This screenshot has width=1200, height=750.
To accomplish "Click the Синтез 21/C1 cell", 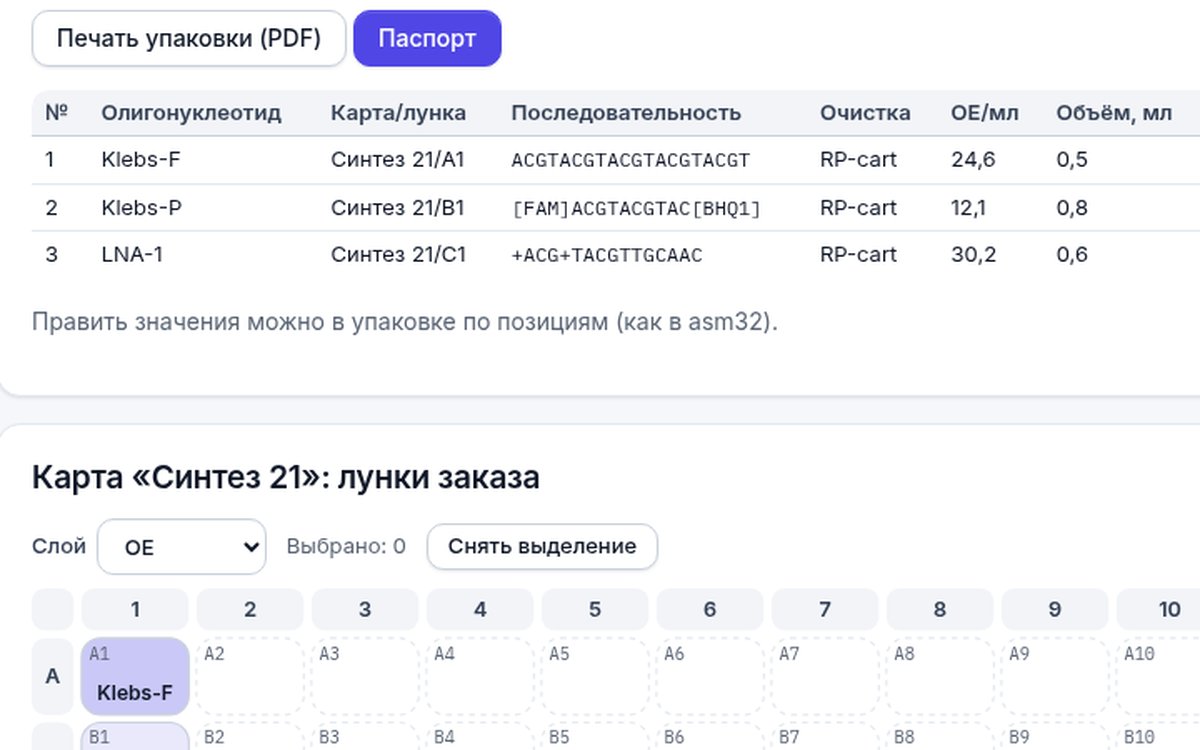I will tap(398, 255).
